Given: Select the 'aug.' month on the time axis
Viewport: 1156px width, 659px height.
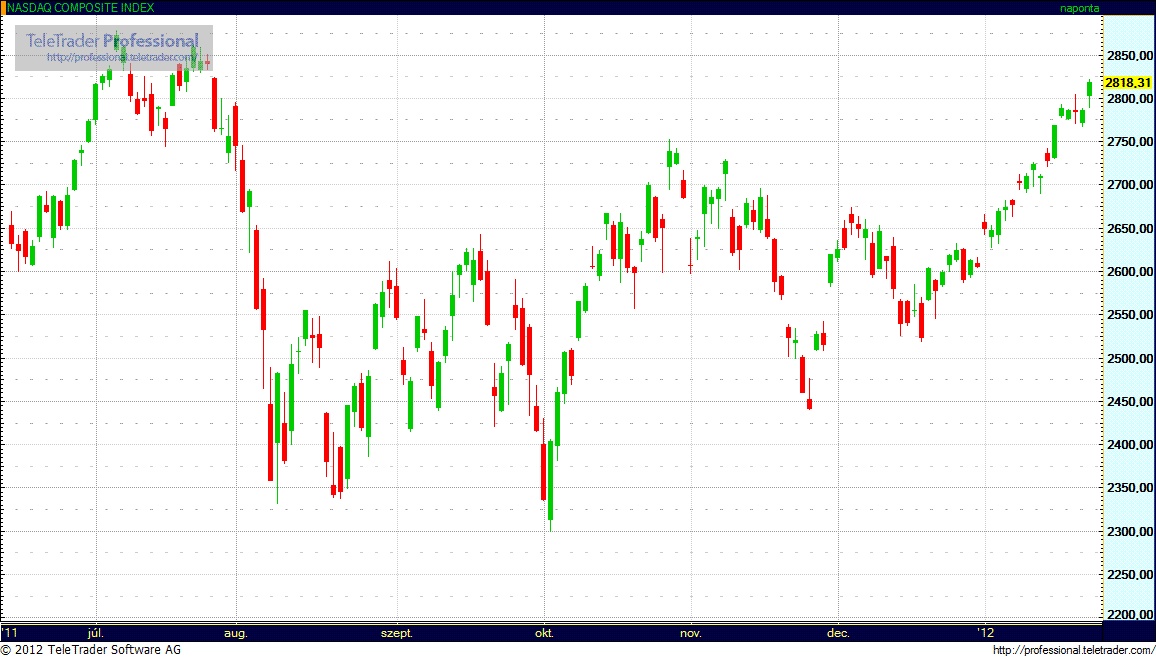Looking at the screenshot, I should coord(235,633).
